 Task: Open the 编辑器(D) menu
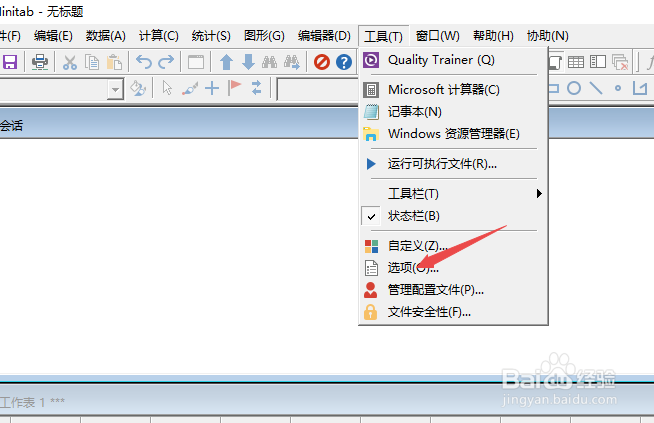(x=324, y=36)
